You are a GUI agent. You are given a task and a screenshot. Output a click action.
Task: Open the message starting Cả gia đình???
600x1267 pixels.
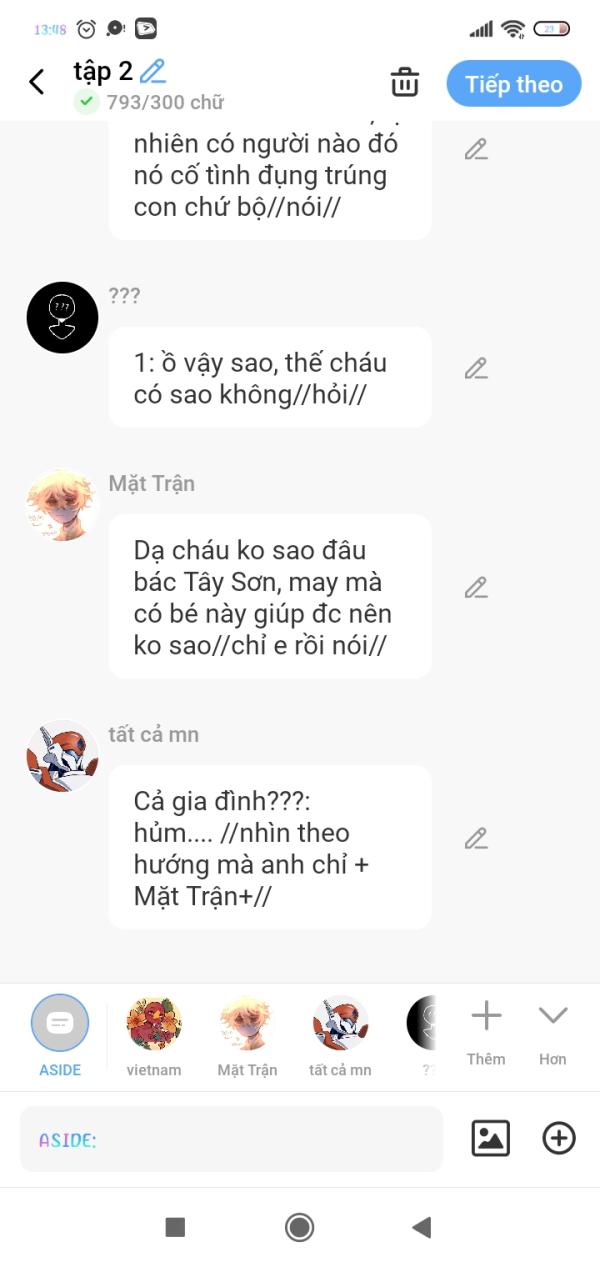270,848
